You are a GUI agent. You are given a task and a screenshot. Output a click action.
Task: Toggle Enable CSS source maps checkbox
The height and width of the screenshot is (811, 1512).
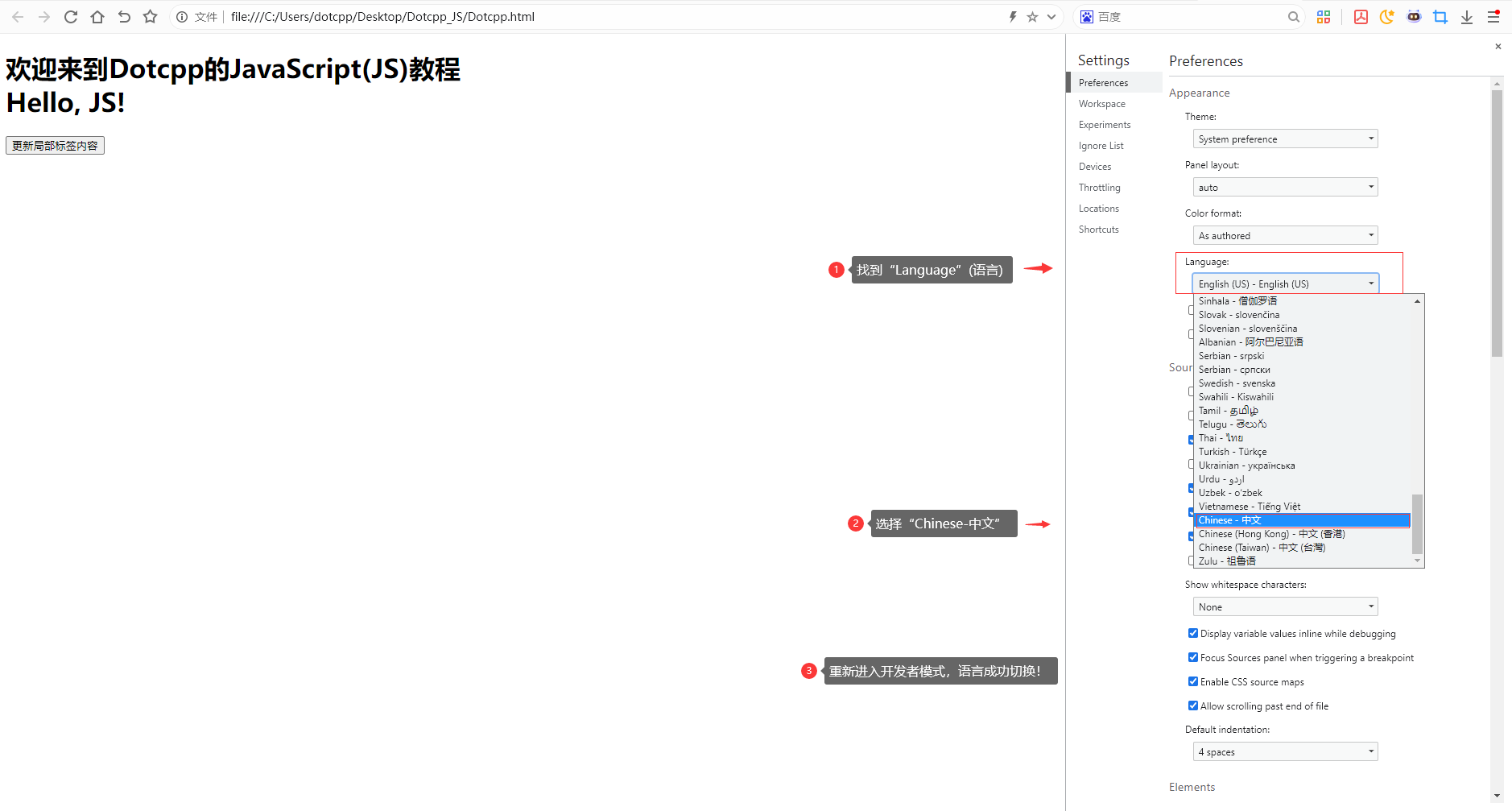coord(1193,682)
